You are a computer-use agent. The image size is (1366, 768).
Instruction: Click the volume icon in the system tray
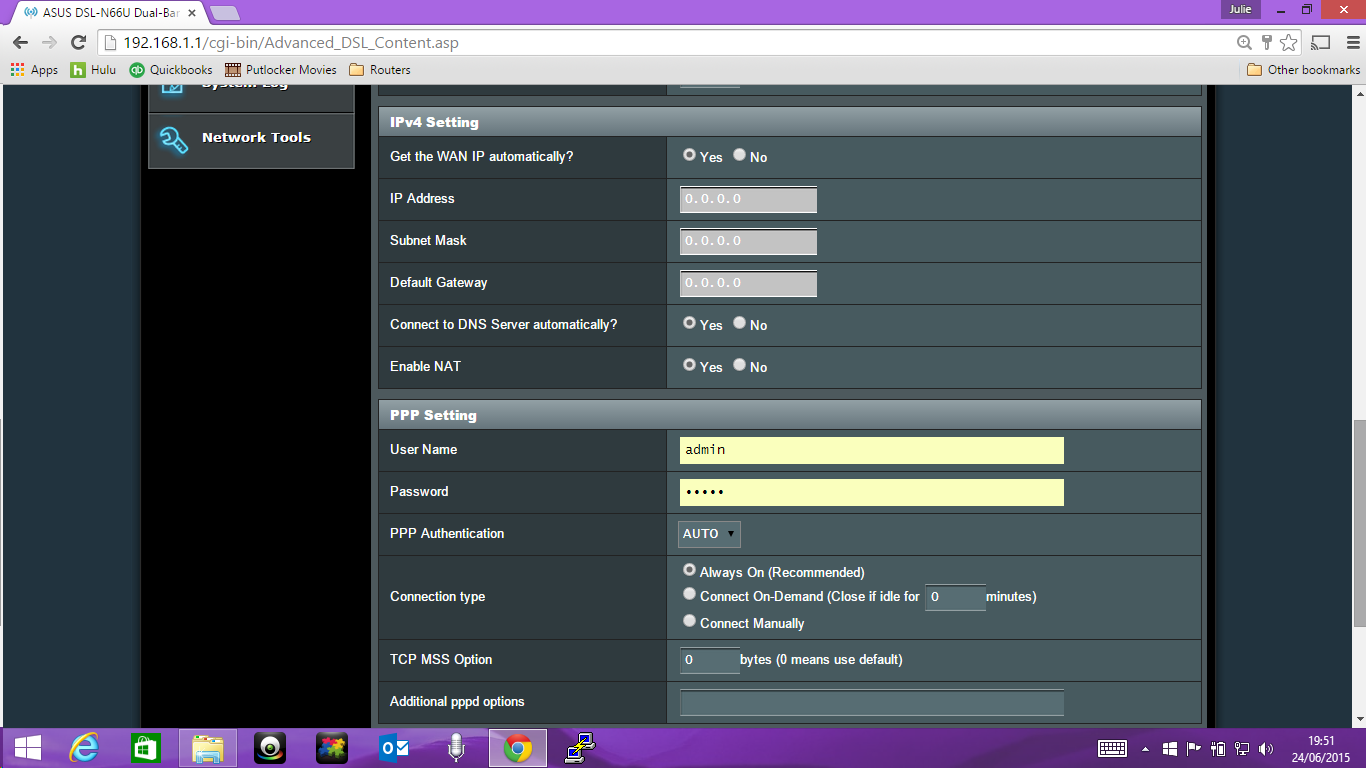1266,747
